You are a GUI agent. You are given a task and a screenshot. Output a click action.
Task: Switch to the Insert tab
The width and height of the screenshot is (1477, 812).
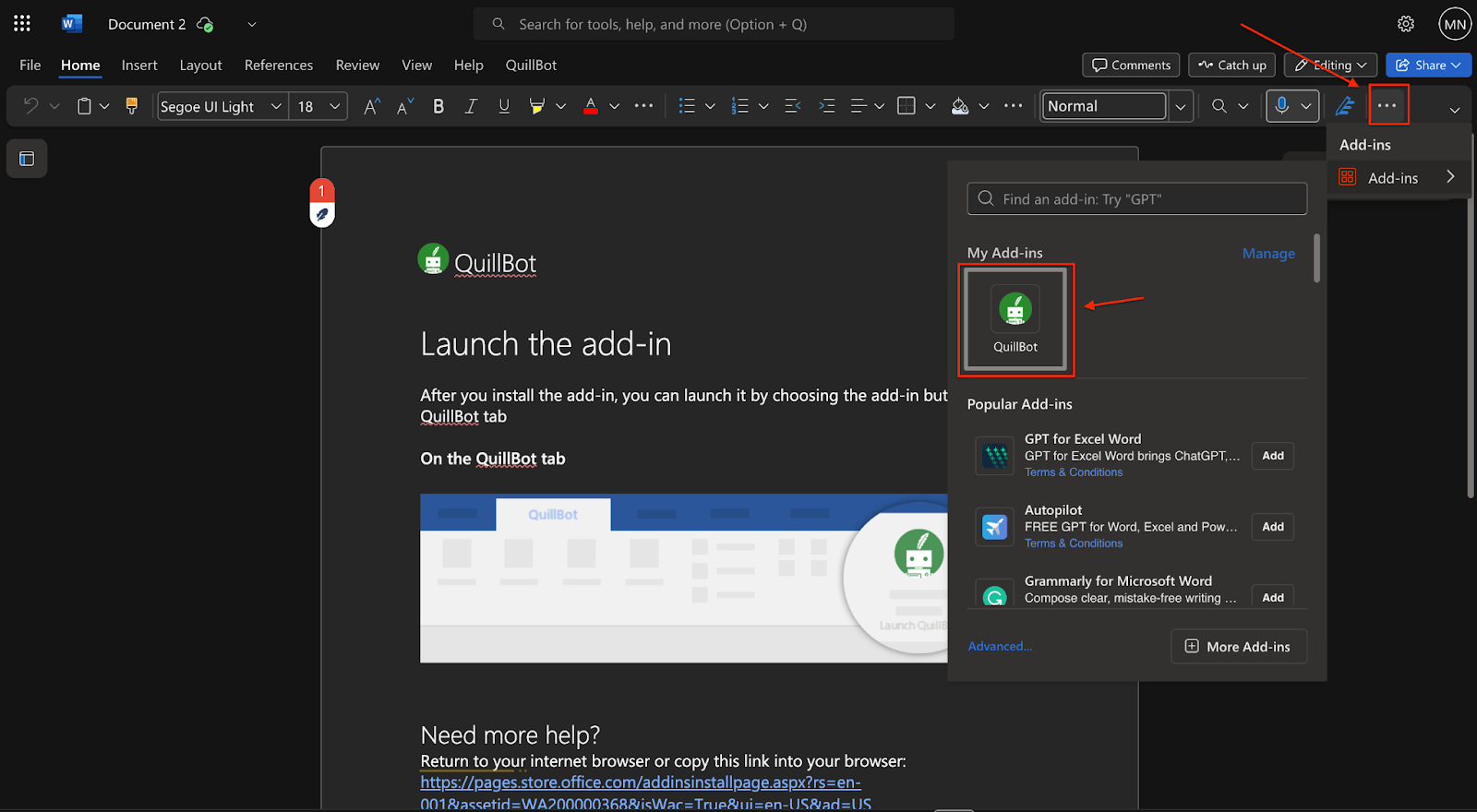(x=139, y=65)
